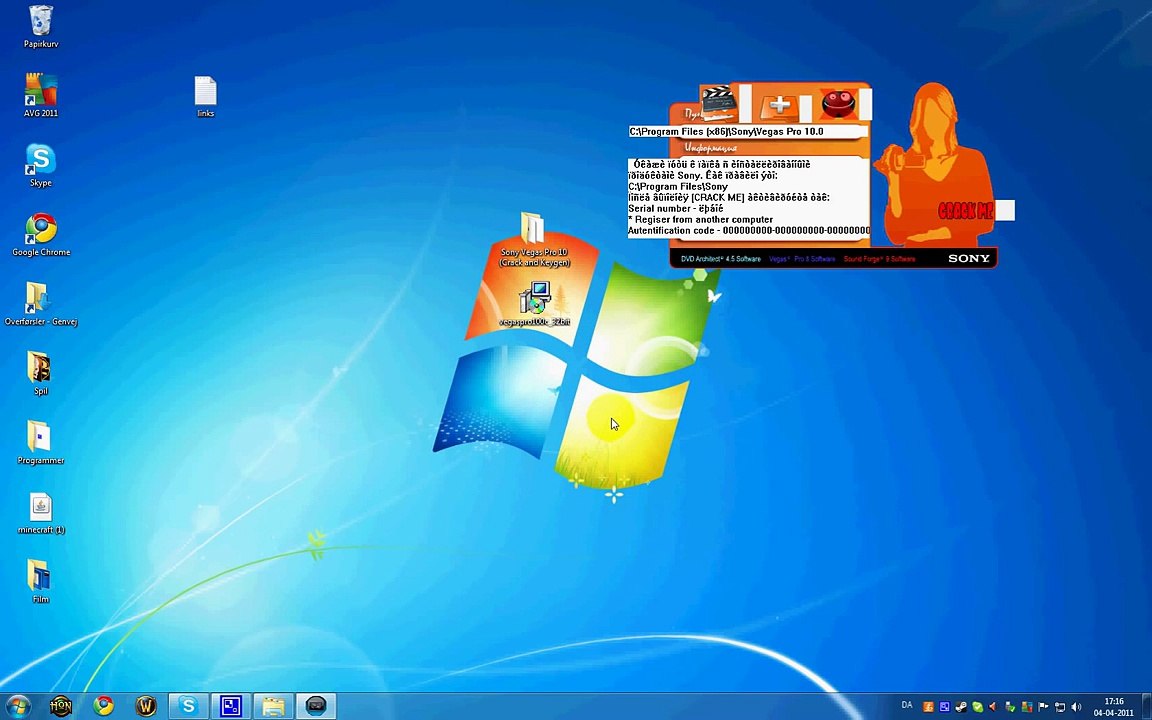
Task: Click the Safely Remove Hardware tray icon
Action: click(x=1010, y=707)
